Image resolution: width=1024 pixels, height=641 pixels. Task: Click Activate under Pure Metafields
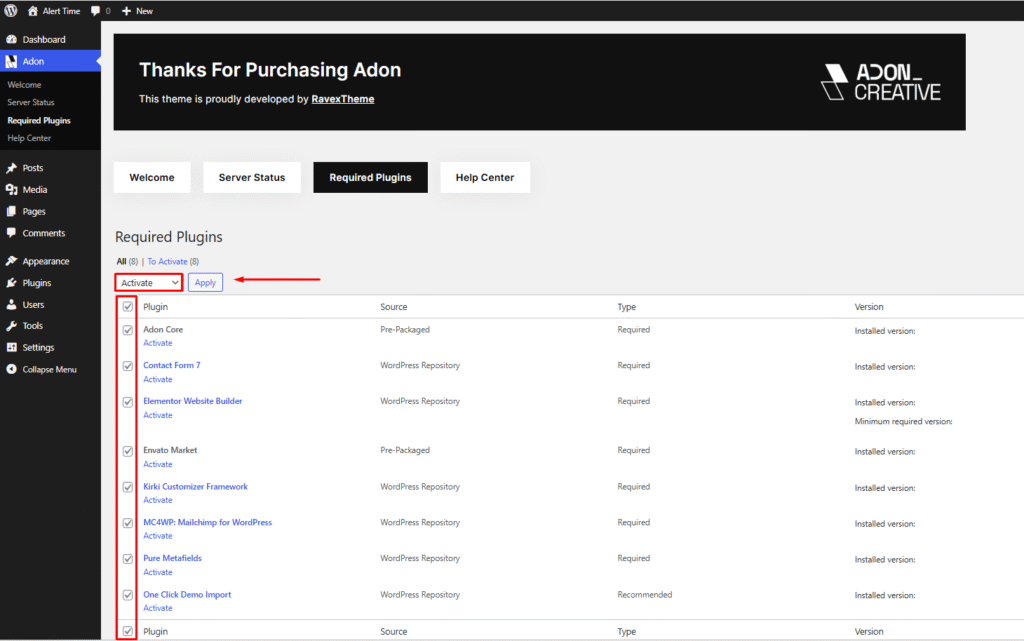point(158,572)
